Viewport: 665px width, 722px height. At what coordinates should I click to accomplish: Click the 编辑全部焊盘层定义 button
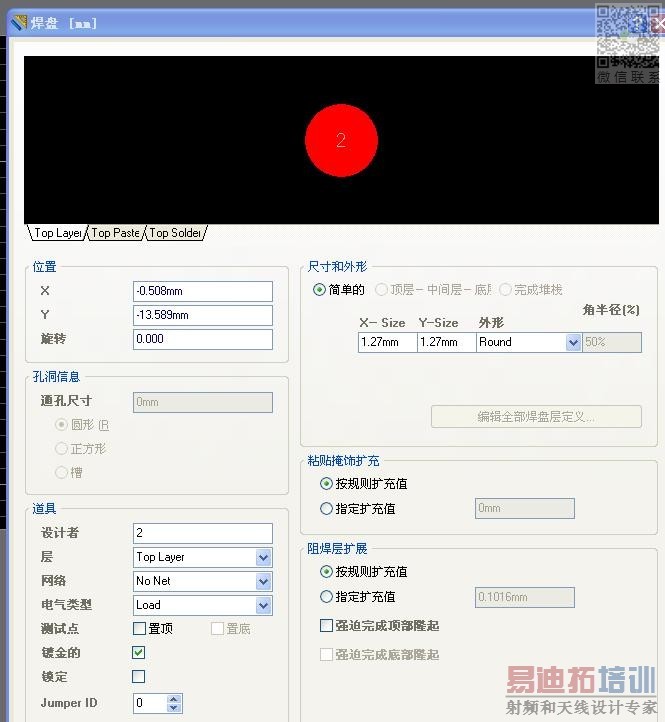coord(536,417)
